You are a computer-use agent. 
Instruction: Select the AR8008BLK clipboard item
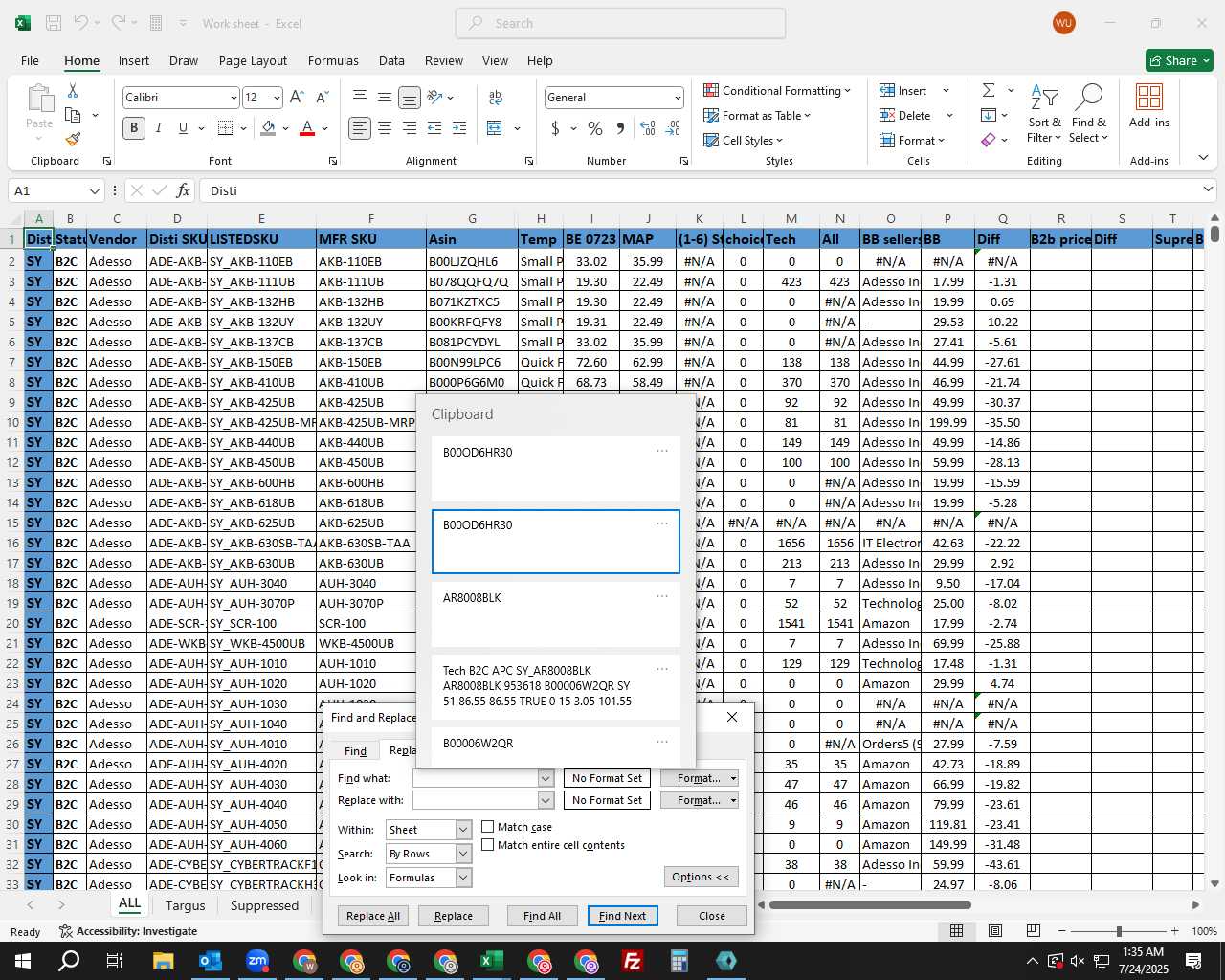tap(556, 615)
